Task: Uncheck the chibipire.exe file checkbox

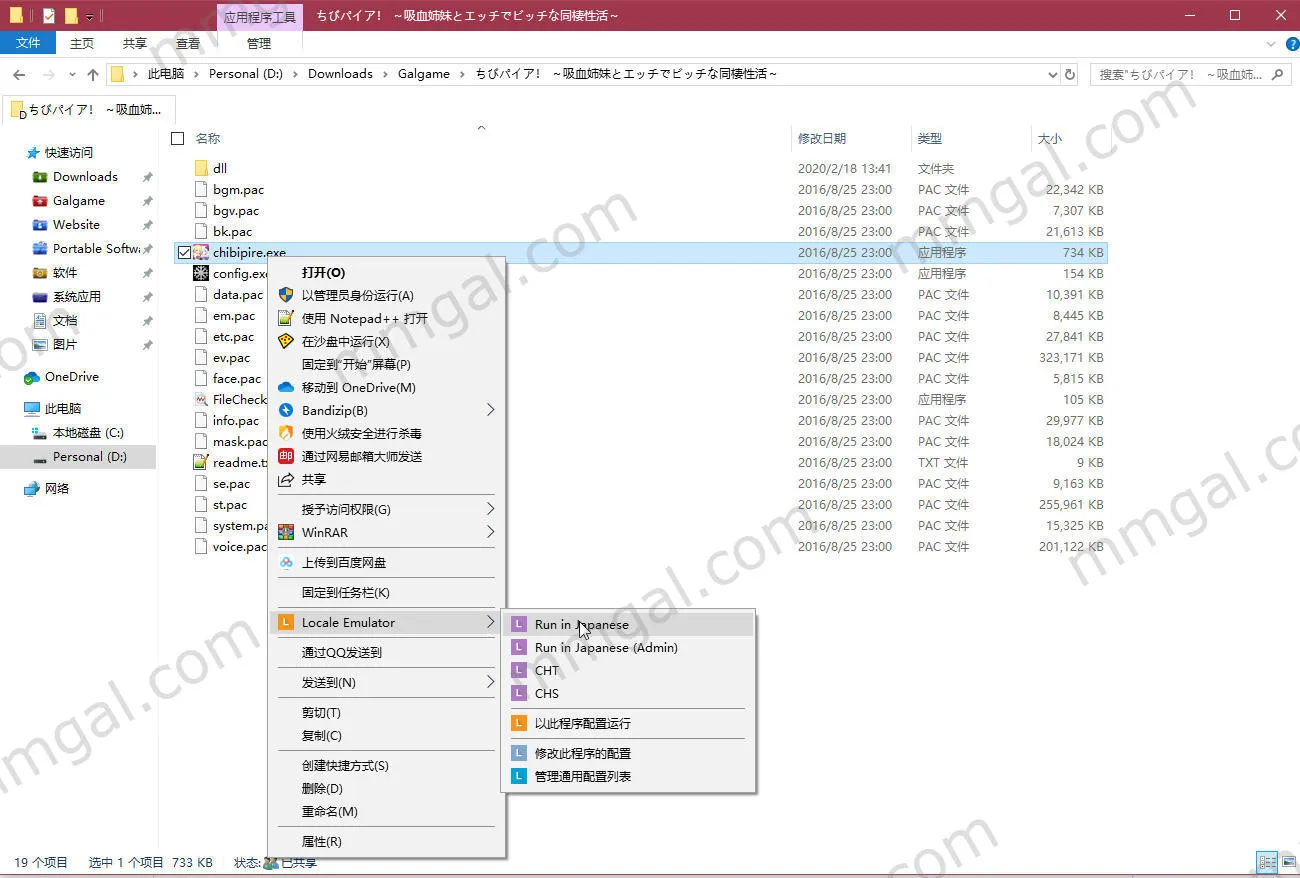Action: click(x=184, y=253)
